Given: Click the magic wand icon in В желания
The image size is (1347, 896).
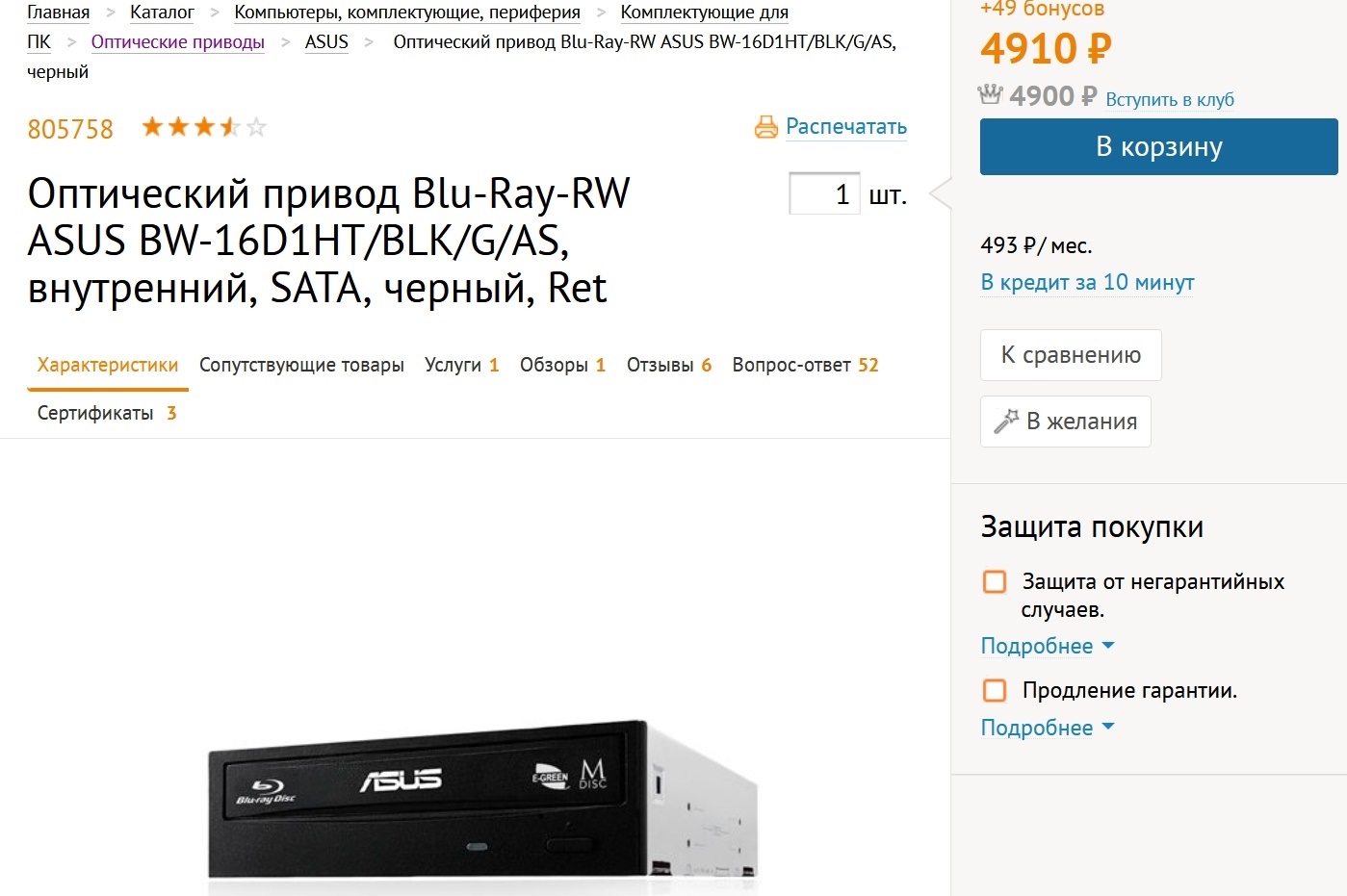Looking at the screenshot, I should tap(1006, 421).
